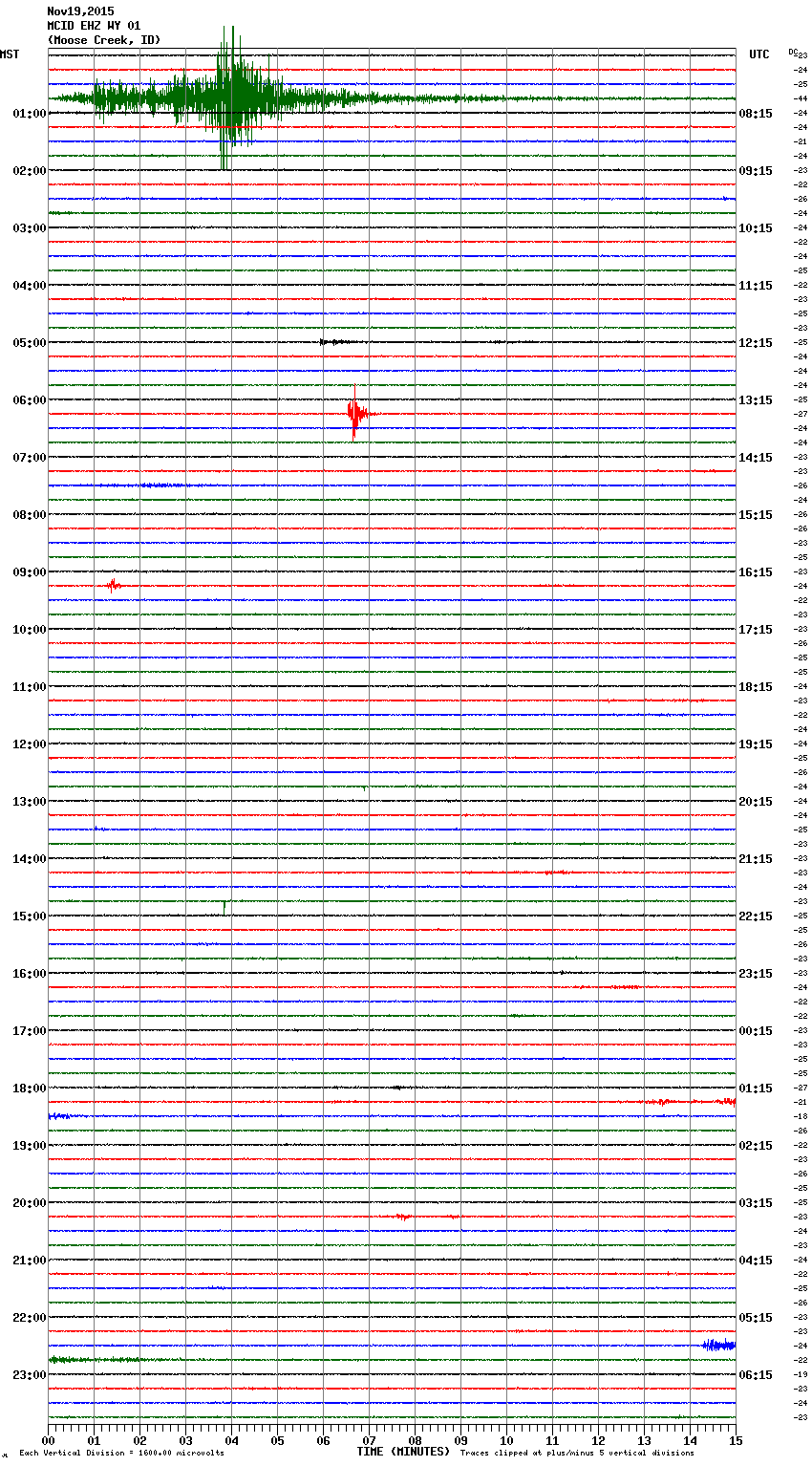Screen dimensions: 812x1466
Task: Click the 16:15 UTC time label
Action: coord(756,572)
